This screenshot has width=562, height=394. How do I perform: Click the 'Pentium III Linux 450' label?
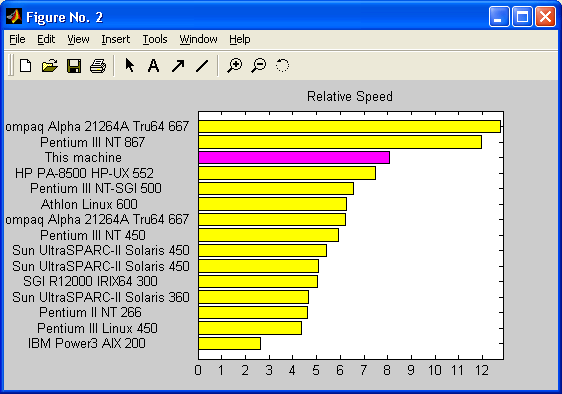[97, 328]
